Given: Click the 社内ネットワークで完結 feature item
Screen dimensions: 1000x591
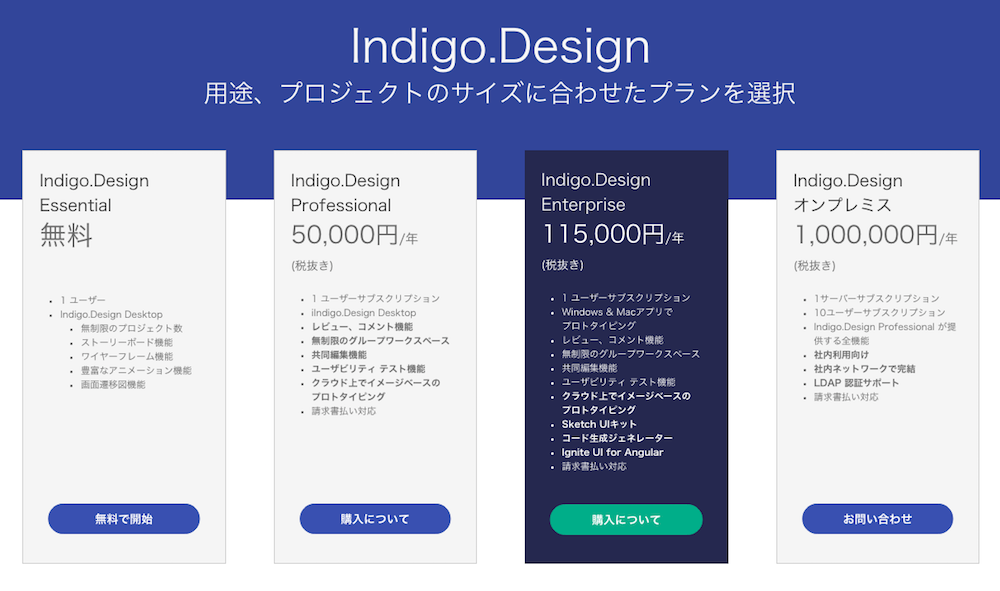Looking at the screenshot, I should pyautogui.click(x=864, y=369).
